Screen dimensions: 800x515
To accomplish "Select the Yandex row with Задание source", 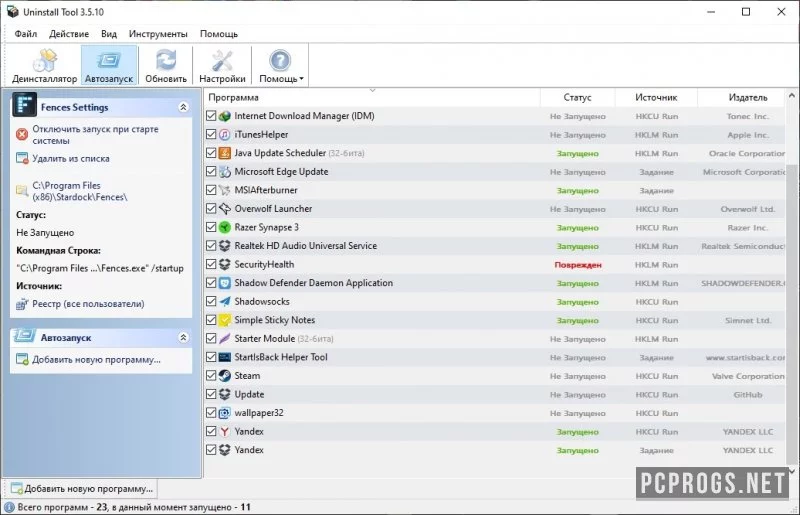I will click(x=495, y=450).
